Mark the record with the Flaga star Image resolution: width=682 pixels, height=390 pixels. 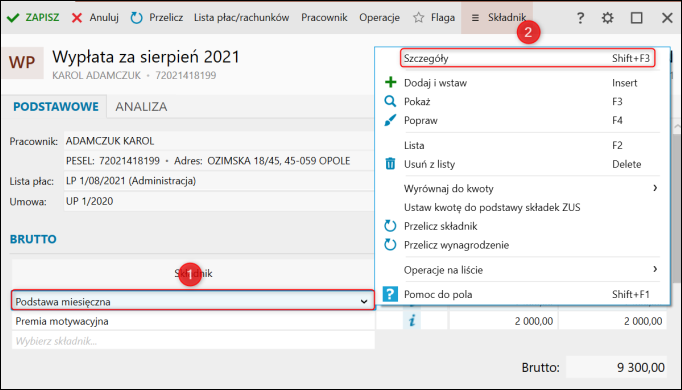tap(418, 18)
